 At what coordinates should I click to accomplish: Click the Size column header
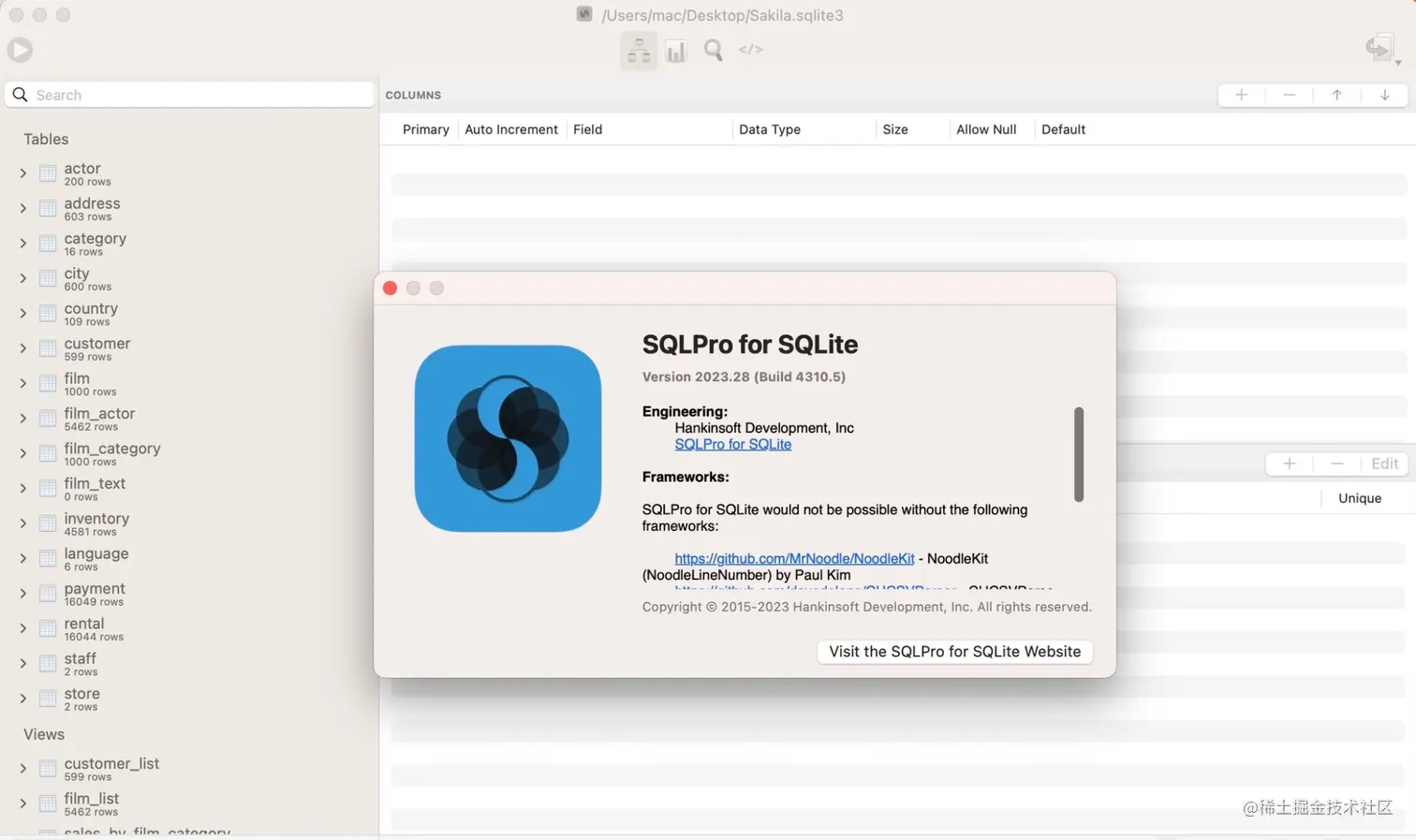895,129
